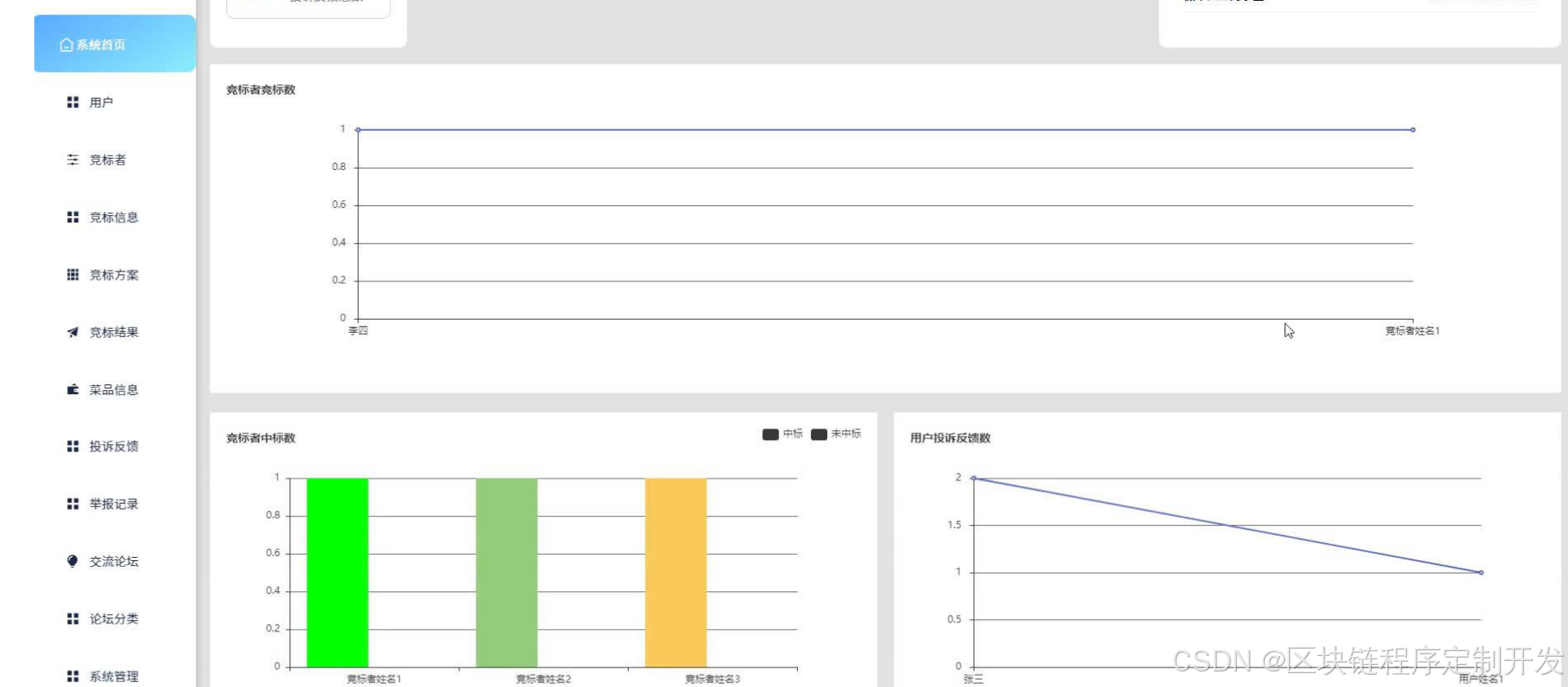The width and height of the screenshot is (1568, 687).
Task: Click the home icon beside 系统首页
Action: pos(66,45)
